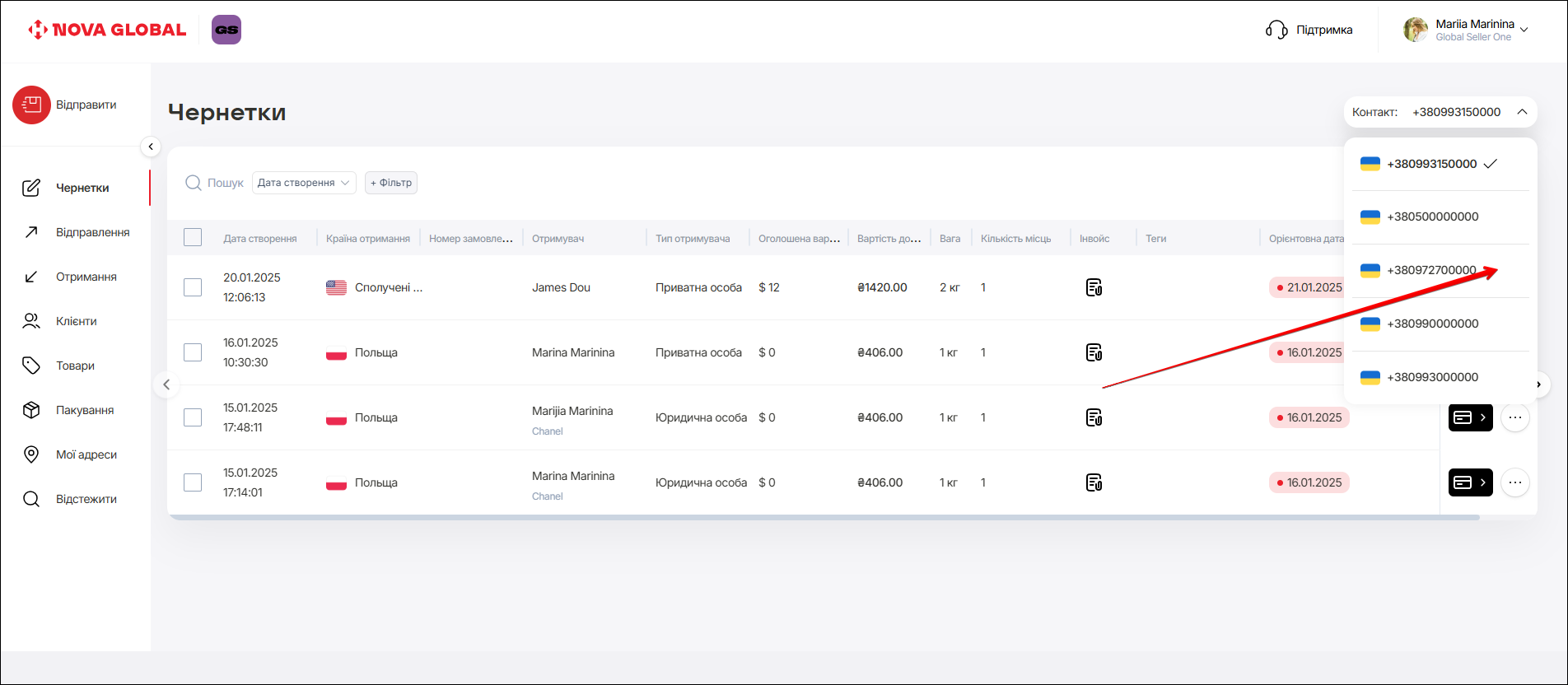The width and height of the screenshot is (1568, 685).
Task: Collapse sidebar with the chevron arrow
Action: [151, 147]
